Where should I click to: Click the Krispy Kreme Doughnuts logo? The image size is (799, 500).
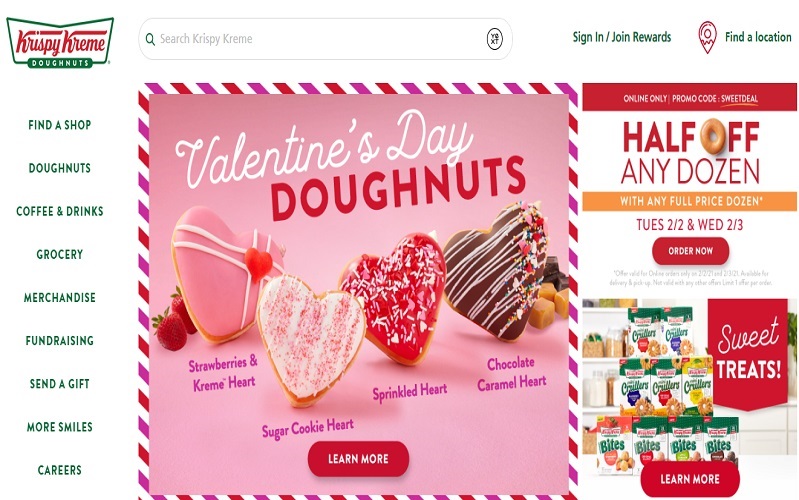click(60, 42)
